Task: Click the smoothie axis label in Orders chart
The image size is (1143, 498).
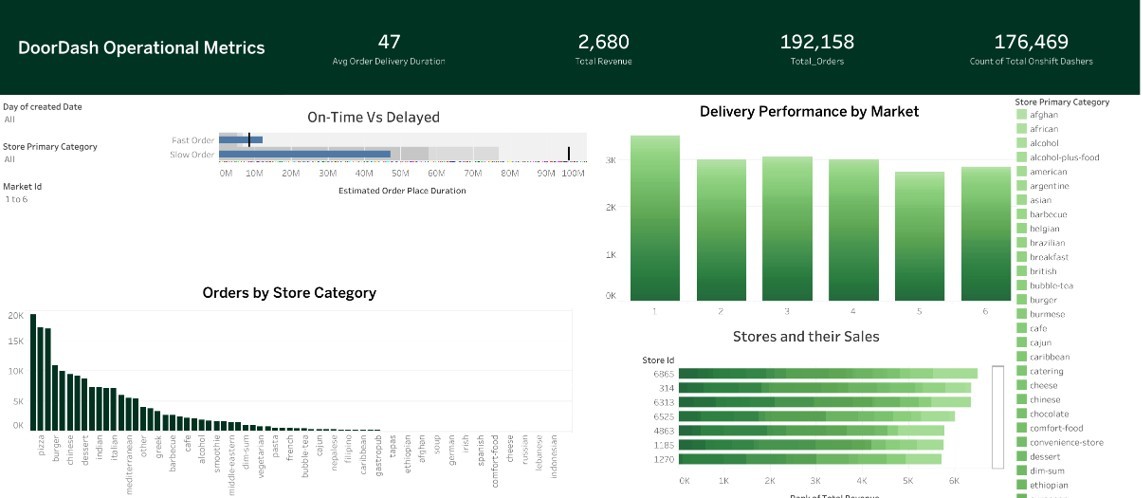Action: 217,452
